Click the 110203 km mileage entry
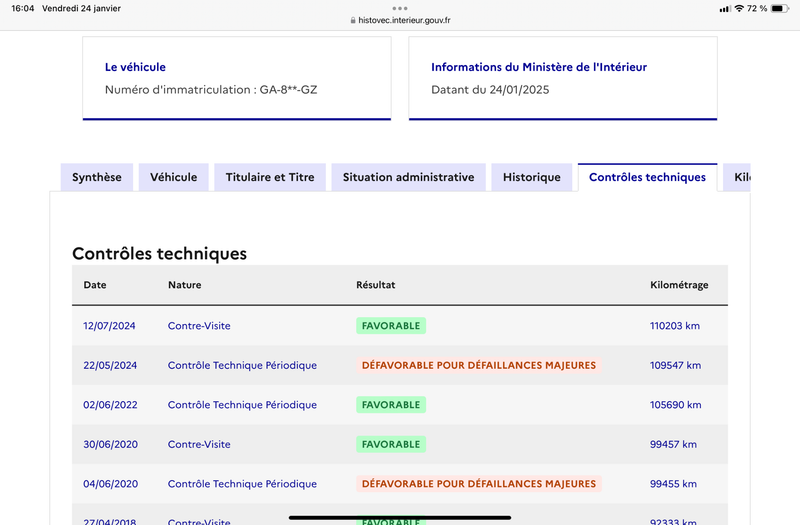The height and width of the screenshot is (525, 800). click(674, 326)
